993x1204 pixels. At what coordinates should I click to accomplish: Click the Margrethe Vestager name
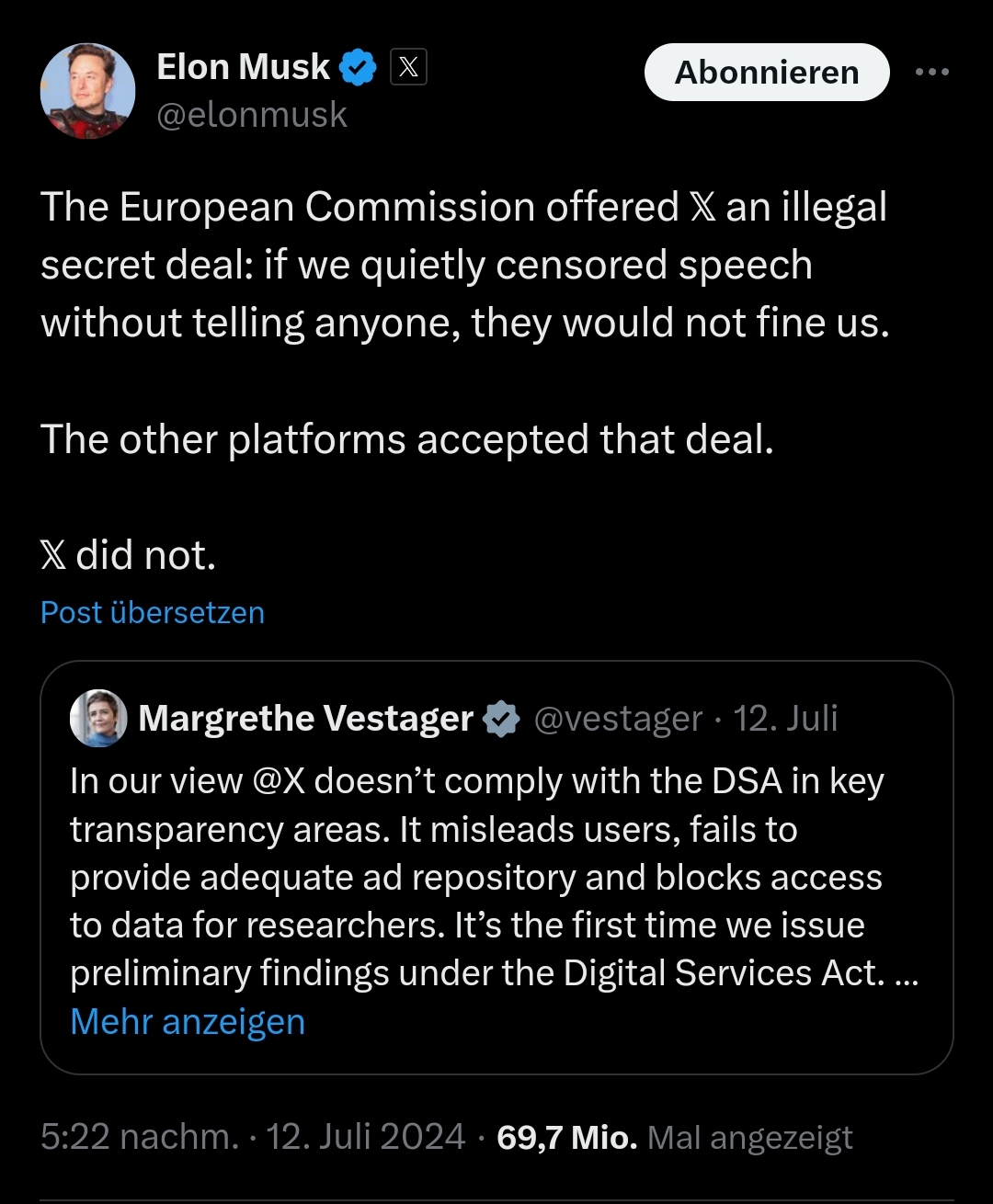(305, 718)
